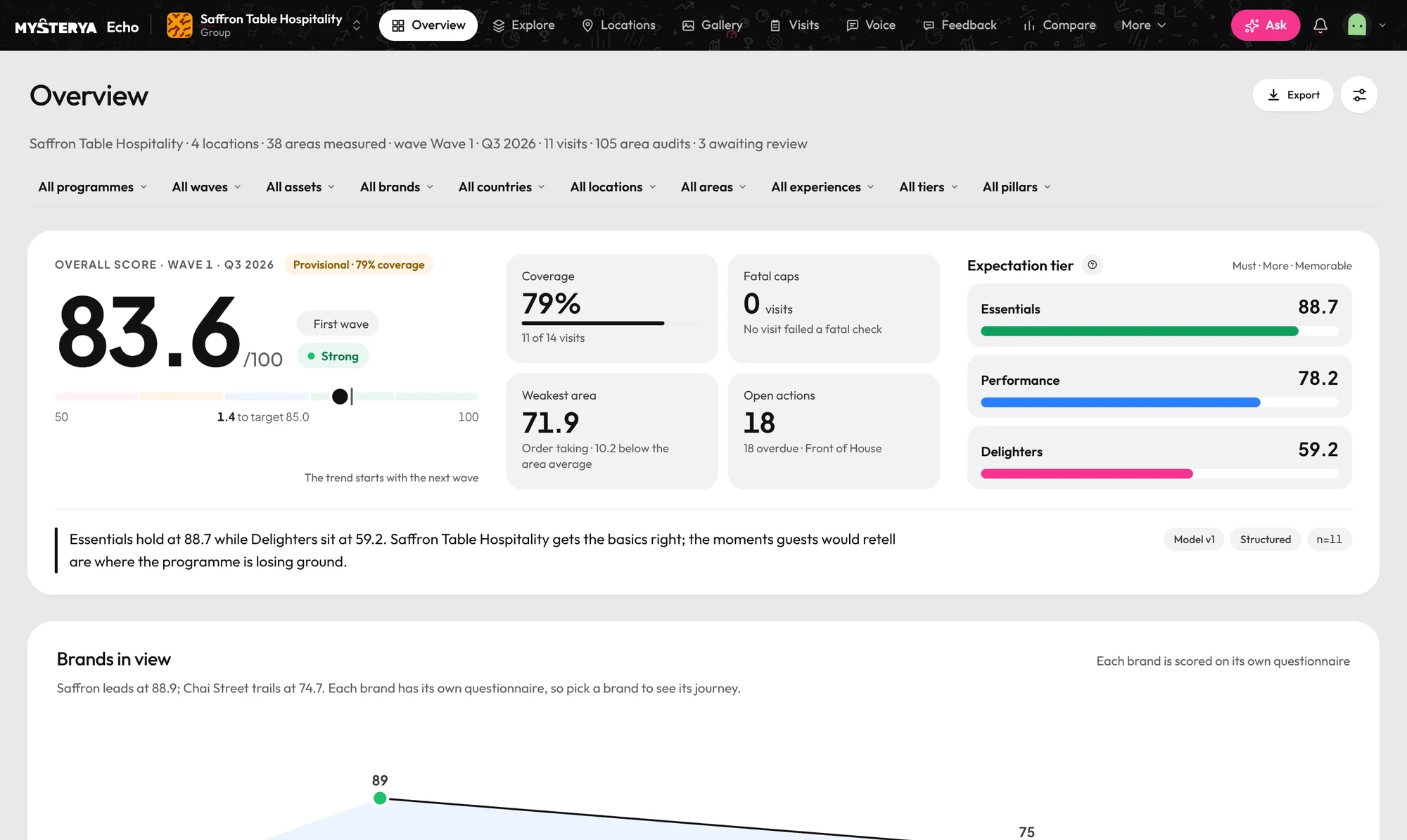Click the Coverage progress bar
This screenshot has height=840, width=1407.
(612, 323)
